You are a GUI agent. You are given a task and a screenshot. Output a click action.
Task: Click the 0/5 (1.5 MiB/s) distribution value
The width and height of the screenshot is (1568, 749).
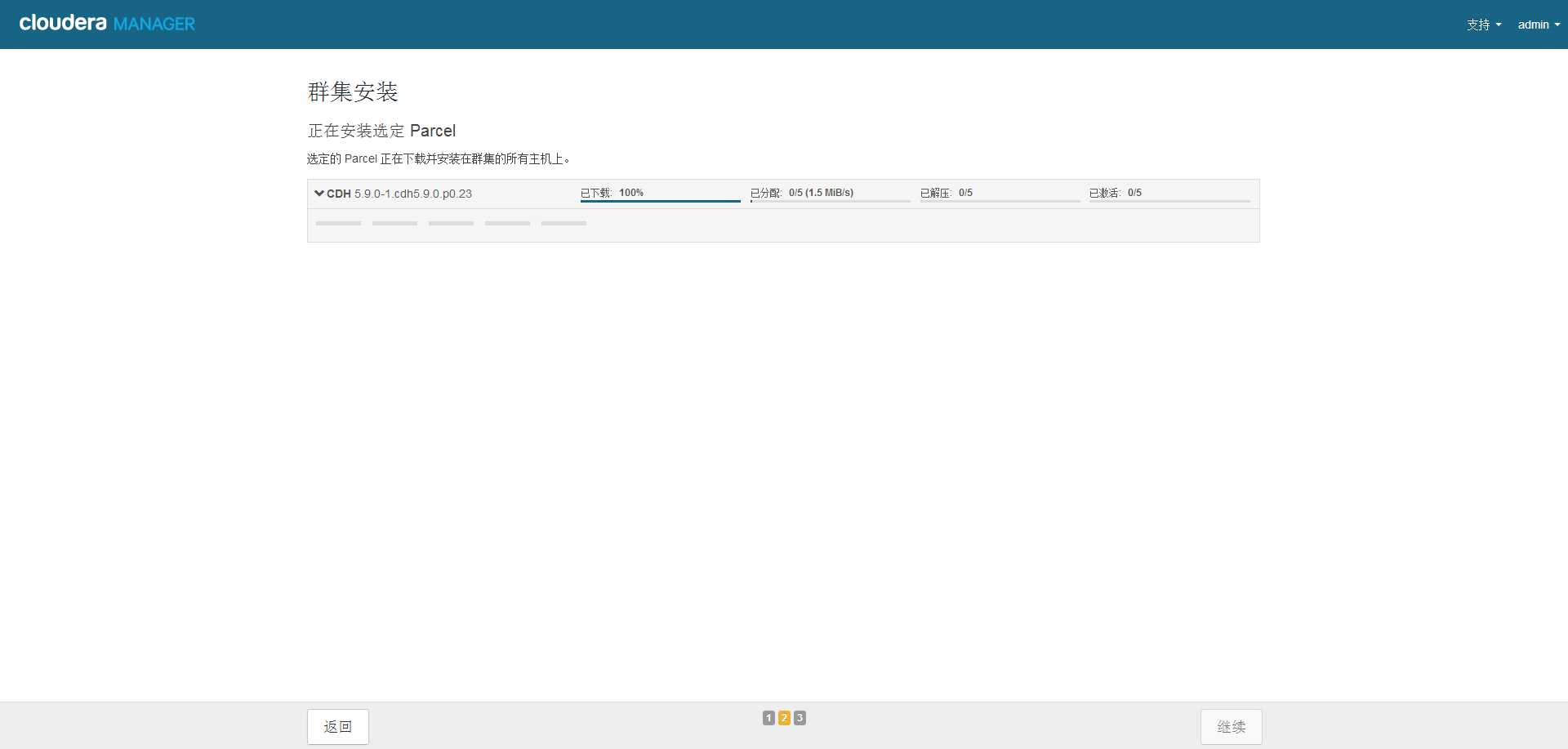[821, 193]
